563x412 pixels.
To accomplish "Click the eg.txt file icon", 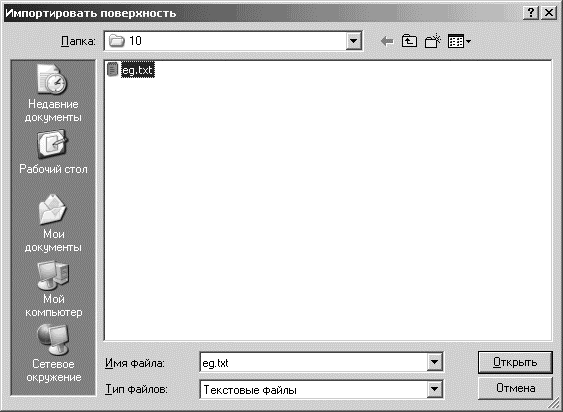I will (112, 69).
